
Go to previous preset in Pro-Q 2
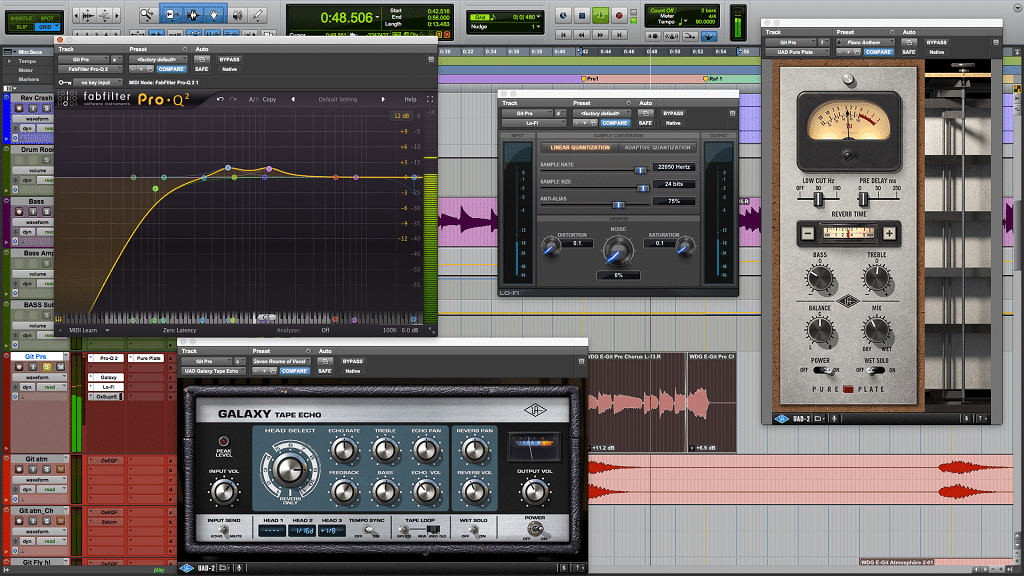click(x=293, y=99)
